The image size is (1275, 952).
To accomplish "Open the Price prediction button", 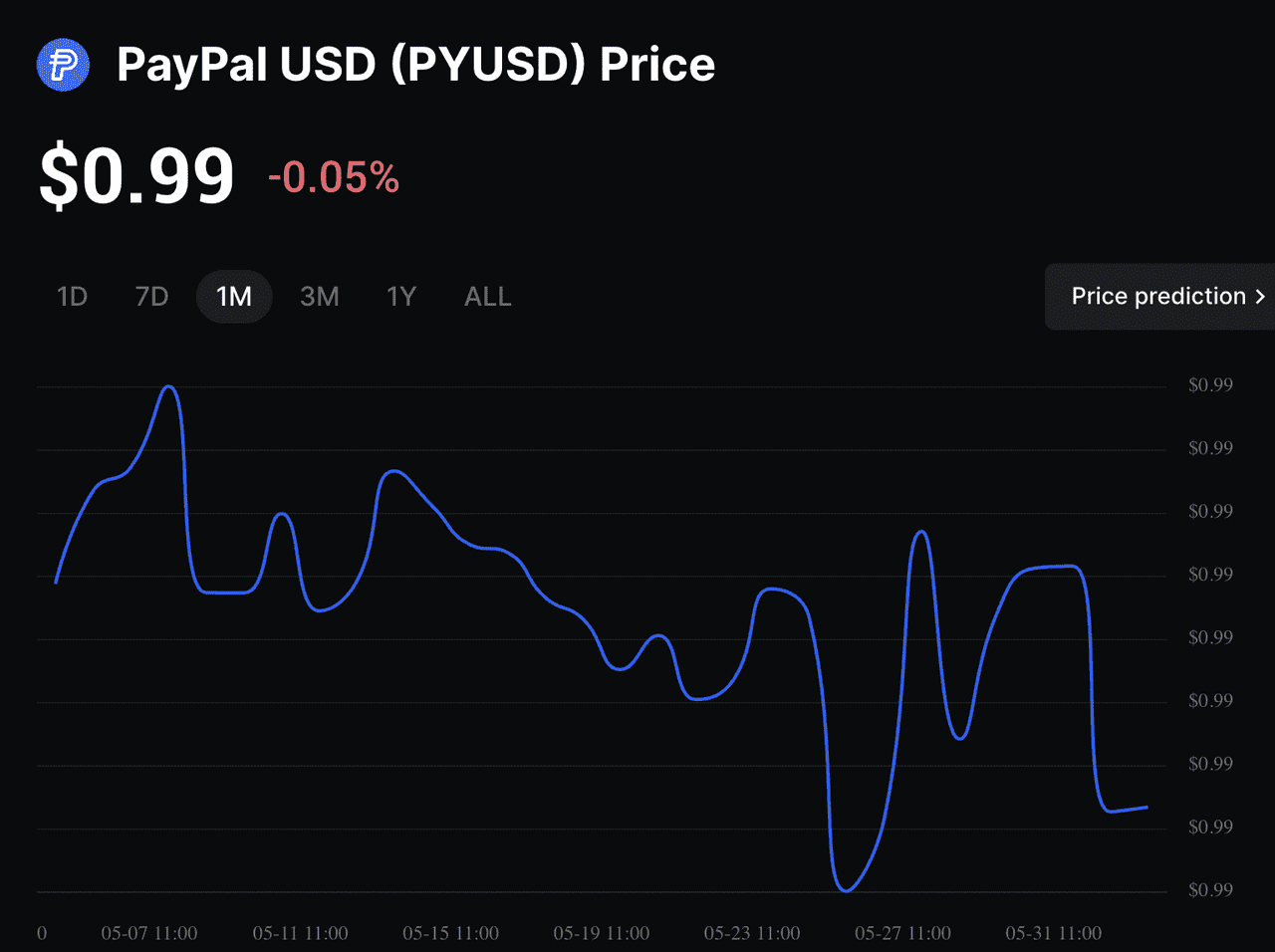I will tap(1160, 297).
